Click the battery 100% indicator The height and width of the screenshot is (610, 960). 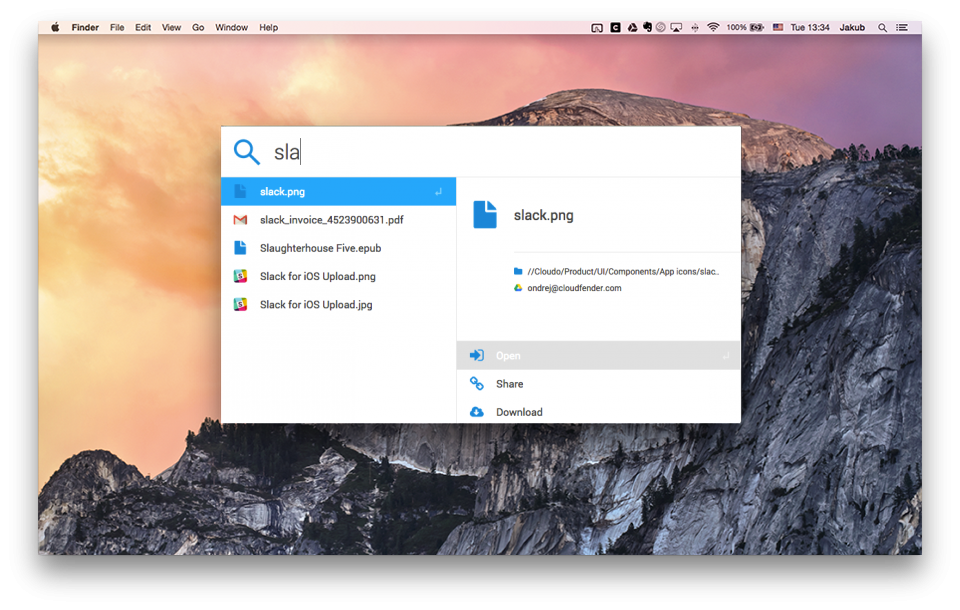745,28
